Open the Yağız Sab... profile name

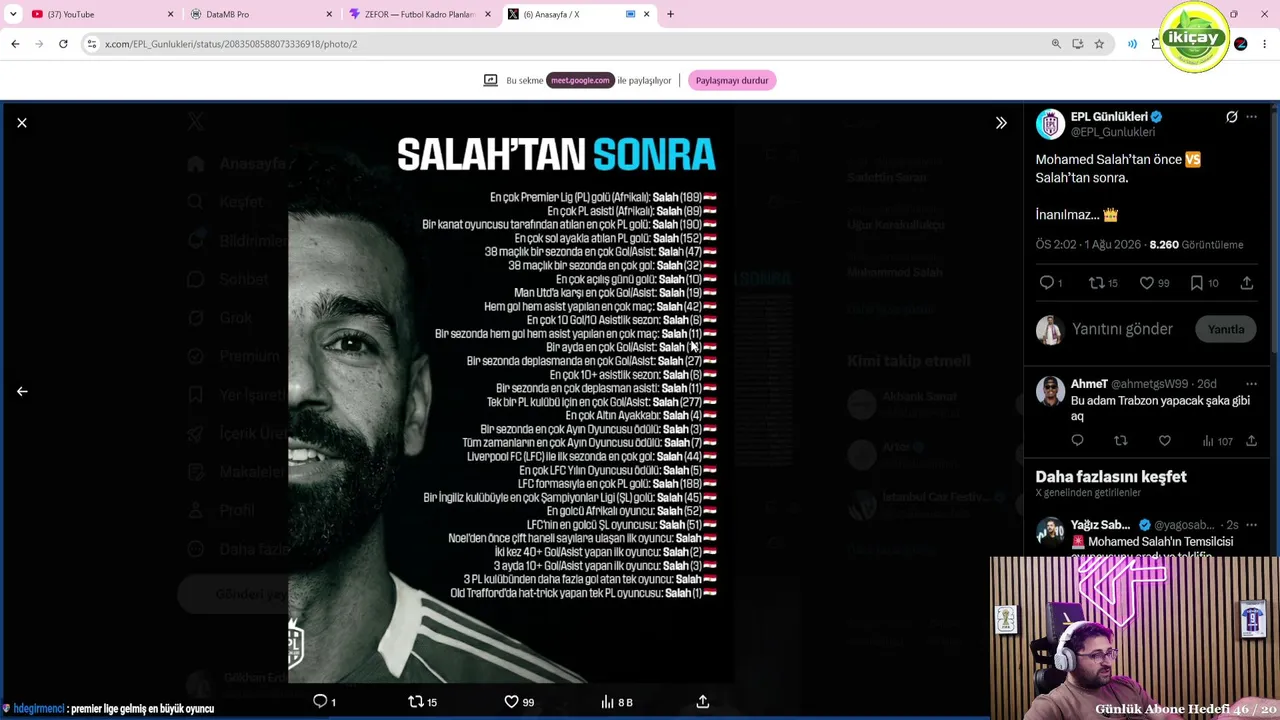click(x=1100, y=525)
